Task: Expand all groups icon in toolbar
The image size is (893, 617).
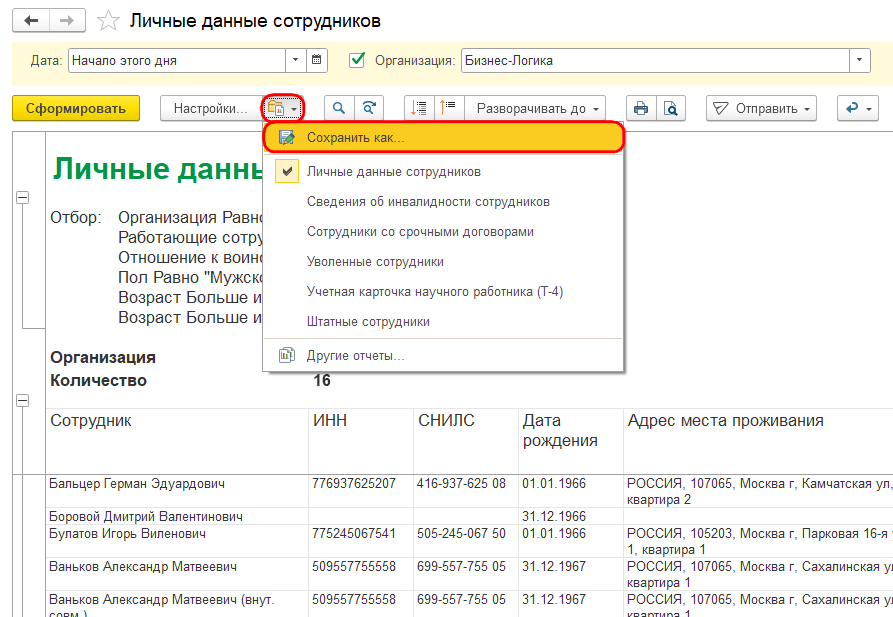Action: click(419, 108)
